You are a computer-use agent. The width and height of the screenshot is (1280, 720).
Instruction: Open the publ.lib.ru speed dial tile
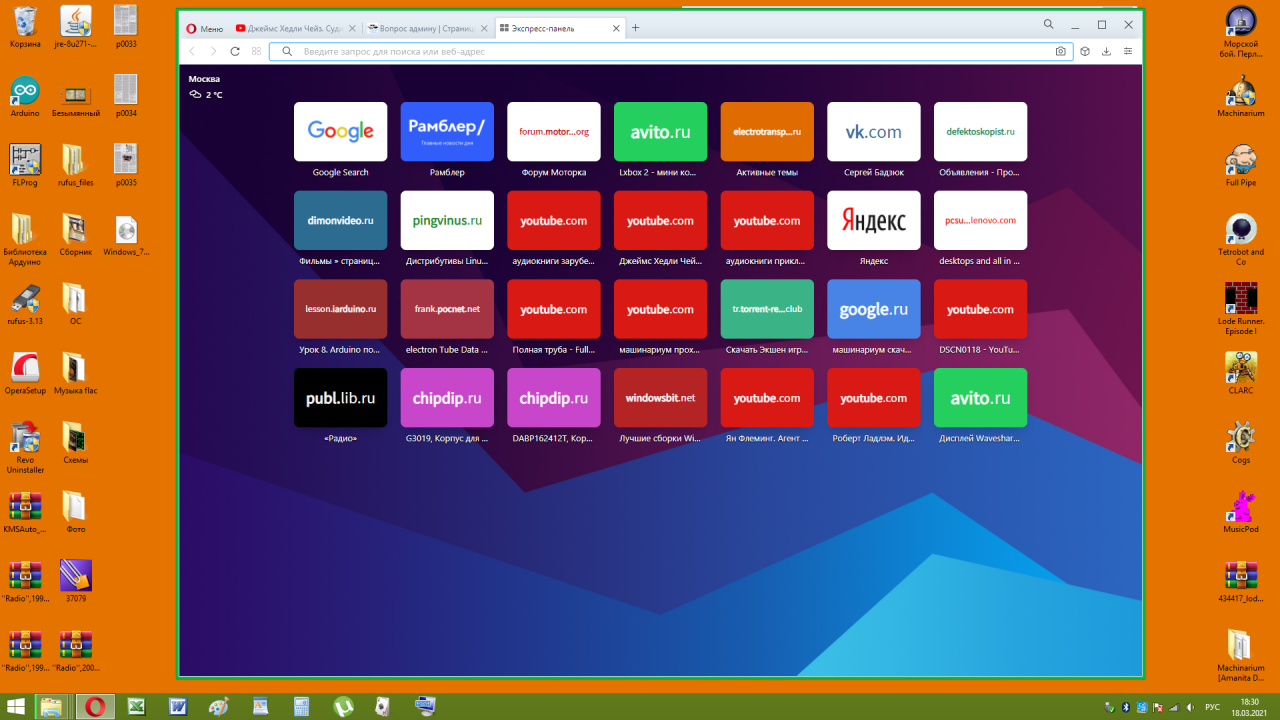(x=340, y=397)
